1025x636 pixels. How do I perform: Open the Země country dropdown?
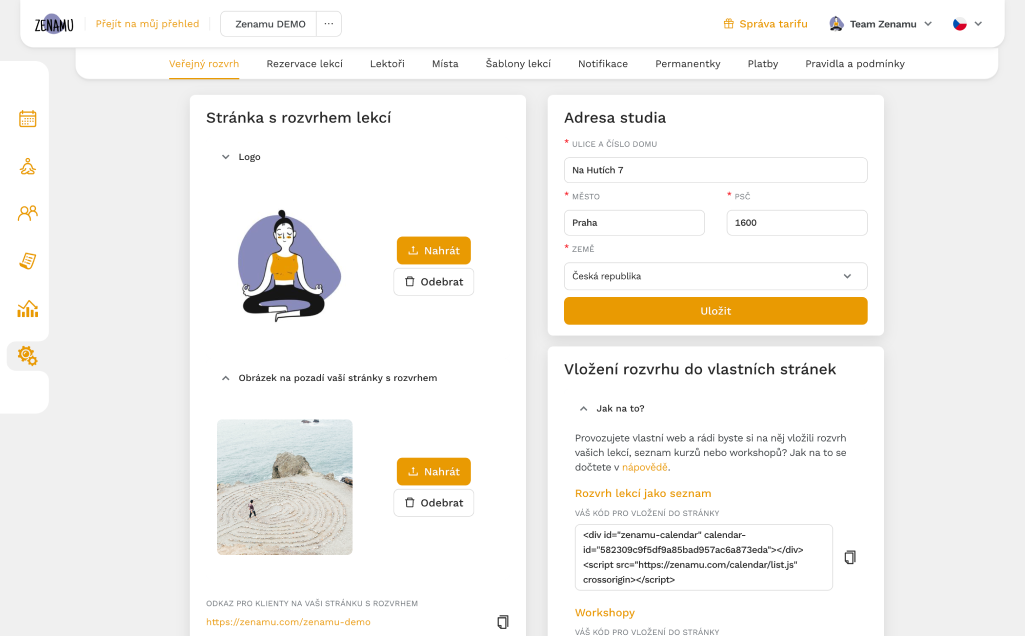point(716,276)
